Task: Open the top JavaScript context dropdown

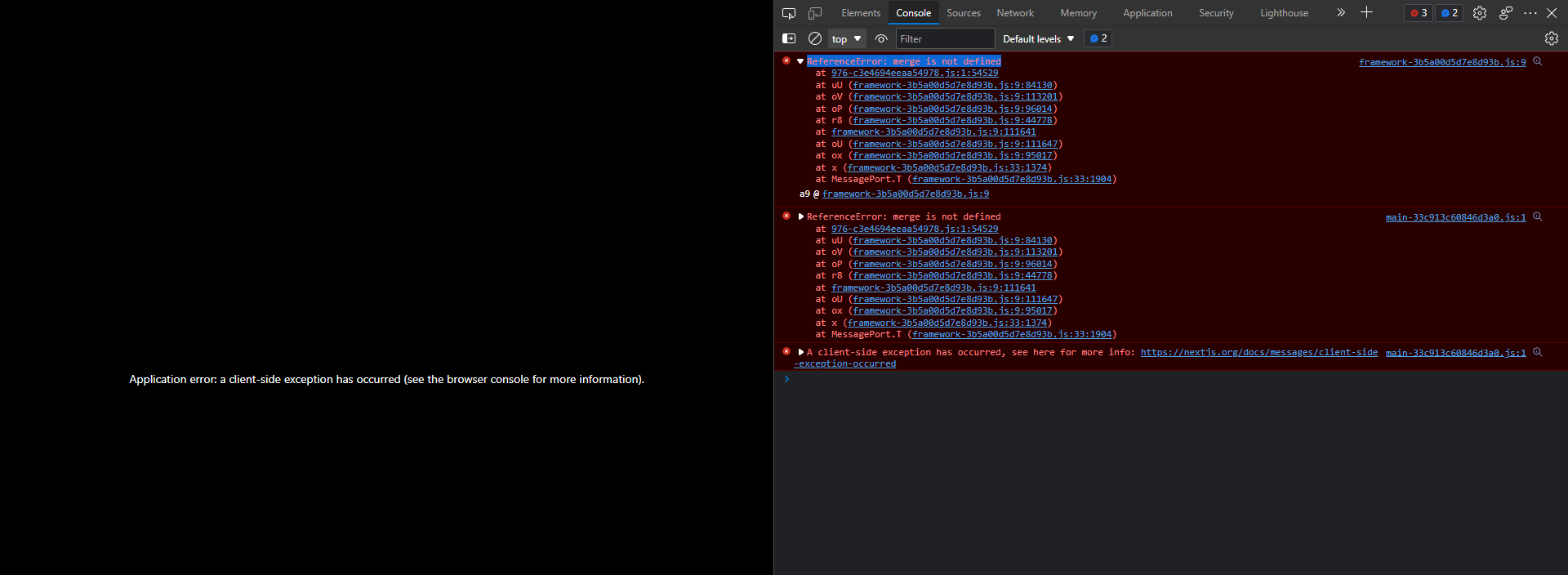Action: (x=847, y=38)
